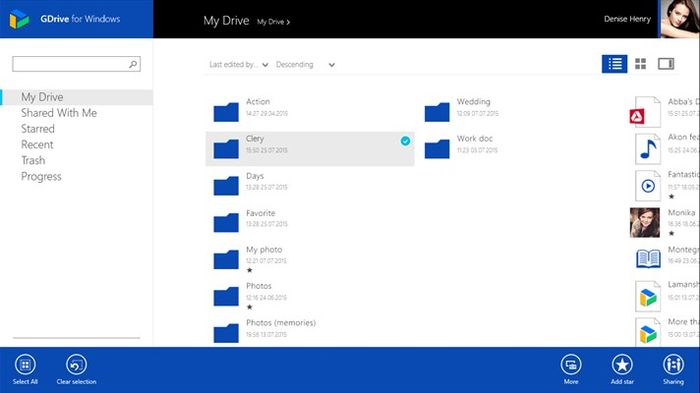Open Shared With Me section
Screen dimensions: 700x393
point(59,113)
